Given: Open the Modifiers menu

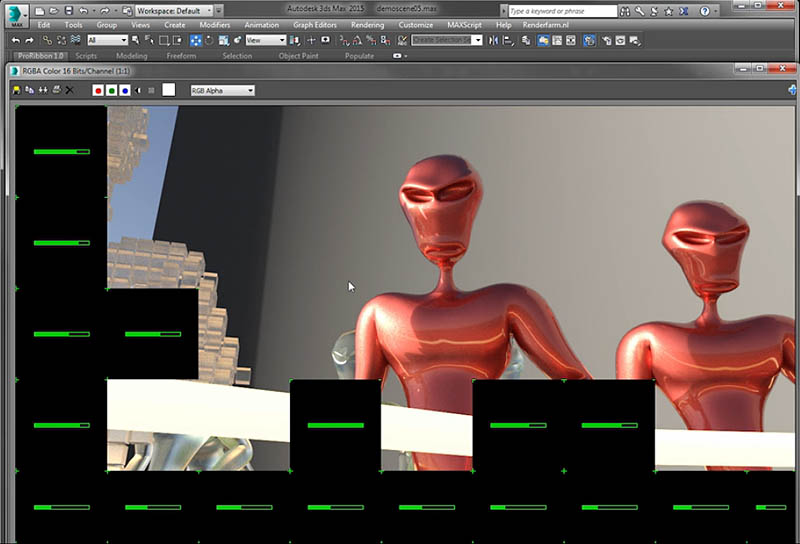Looking at the screenshot, I should [x=214, y=25].
